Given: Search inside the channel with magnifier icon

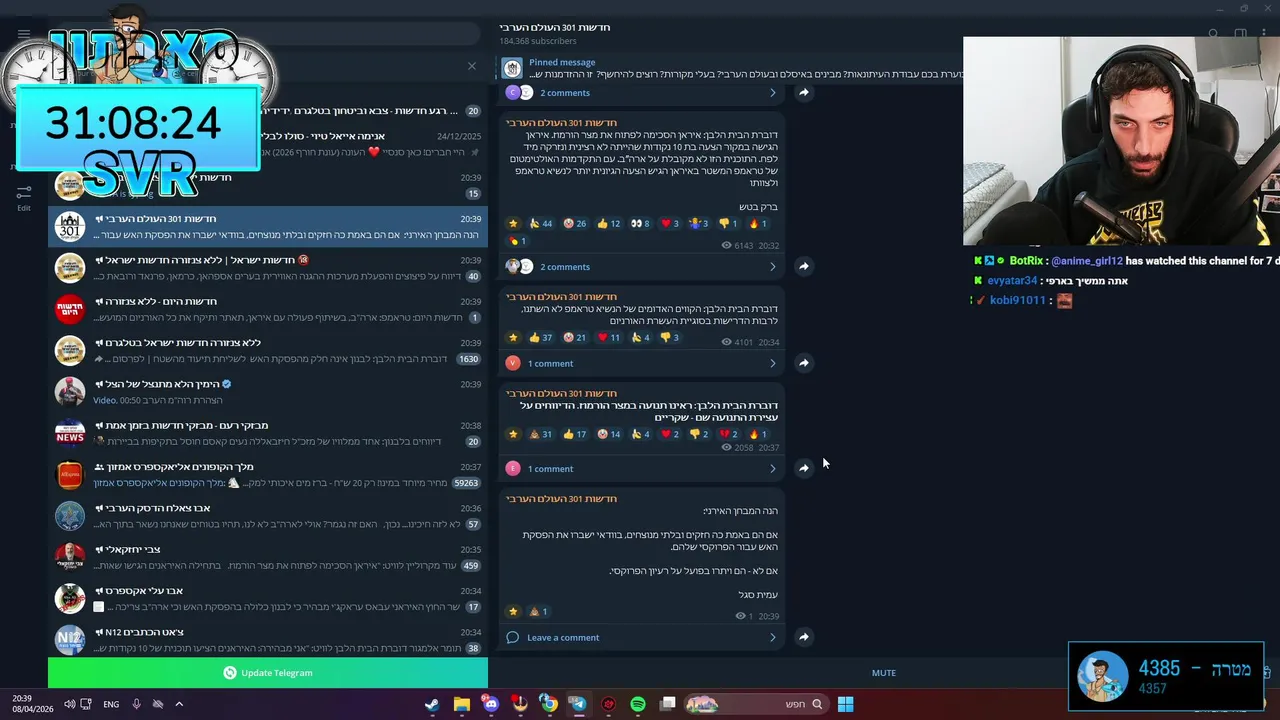Looking at the screenshot, I should pyautogui.click(x=1213, y=34).
